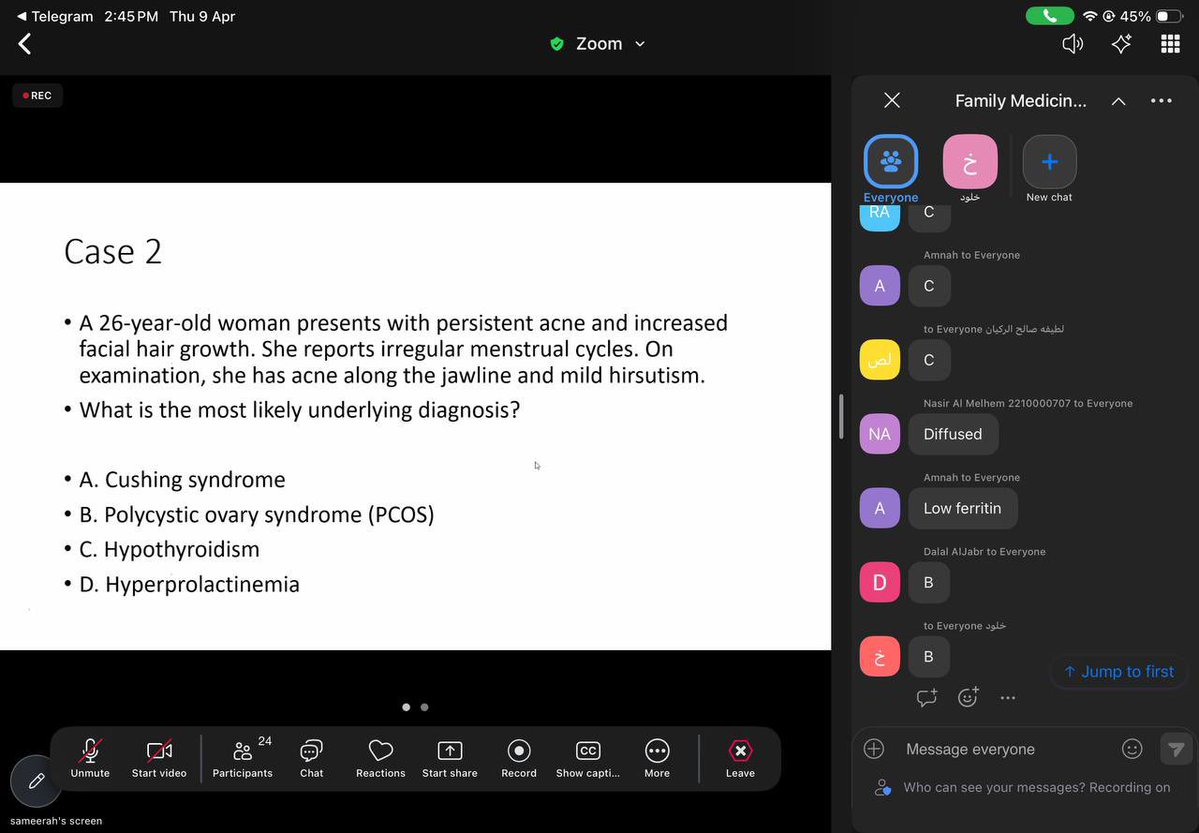Viewport: 1199px width, 833px height.
Task: Tap the green active call indicator
Action: pos(1049,15)
